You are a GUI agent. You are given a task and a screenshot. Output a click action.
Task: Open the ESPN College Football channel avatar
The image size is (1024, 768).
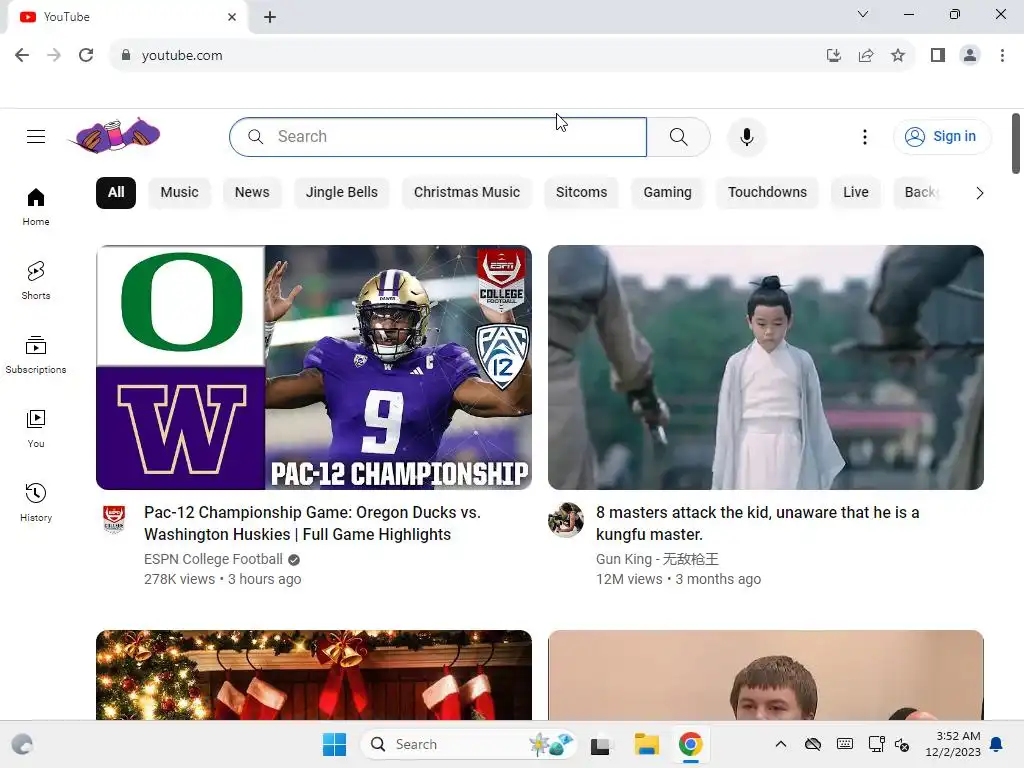(x=114, y=520)
